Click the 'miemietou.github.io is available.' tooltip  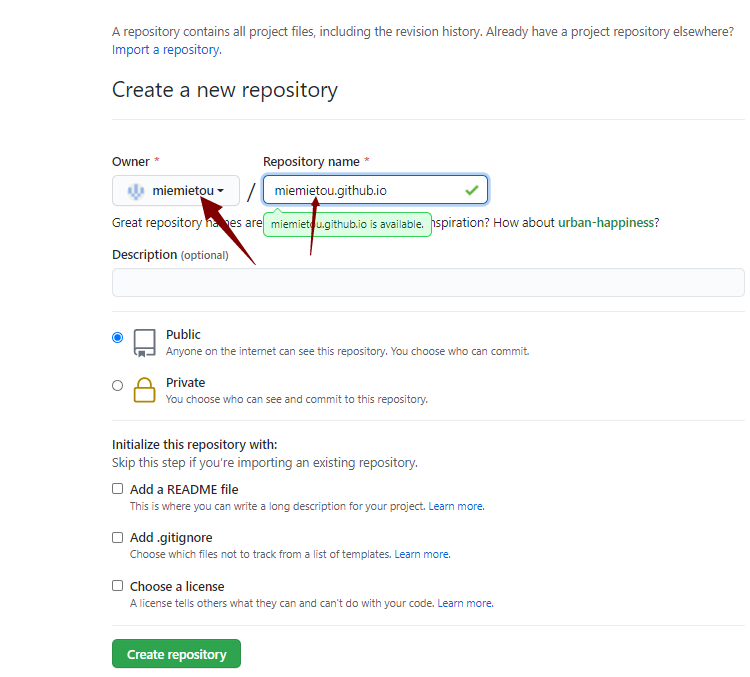point(347,224)
